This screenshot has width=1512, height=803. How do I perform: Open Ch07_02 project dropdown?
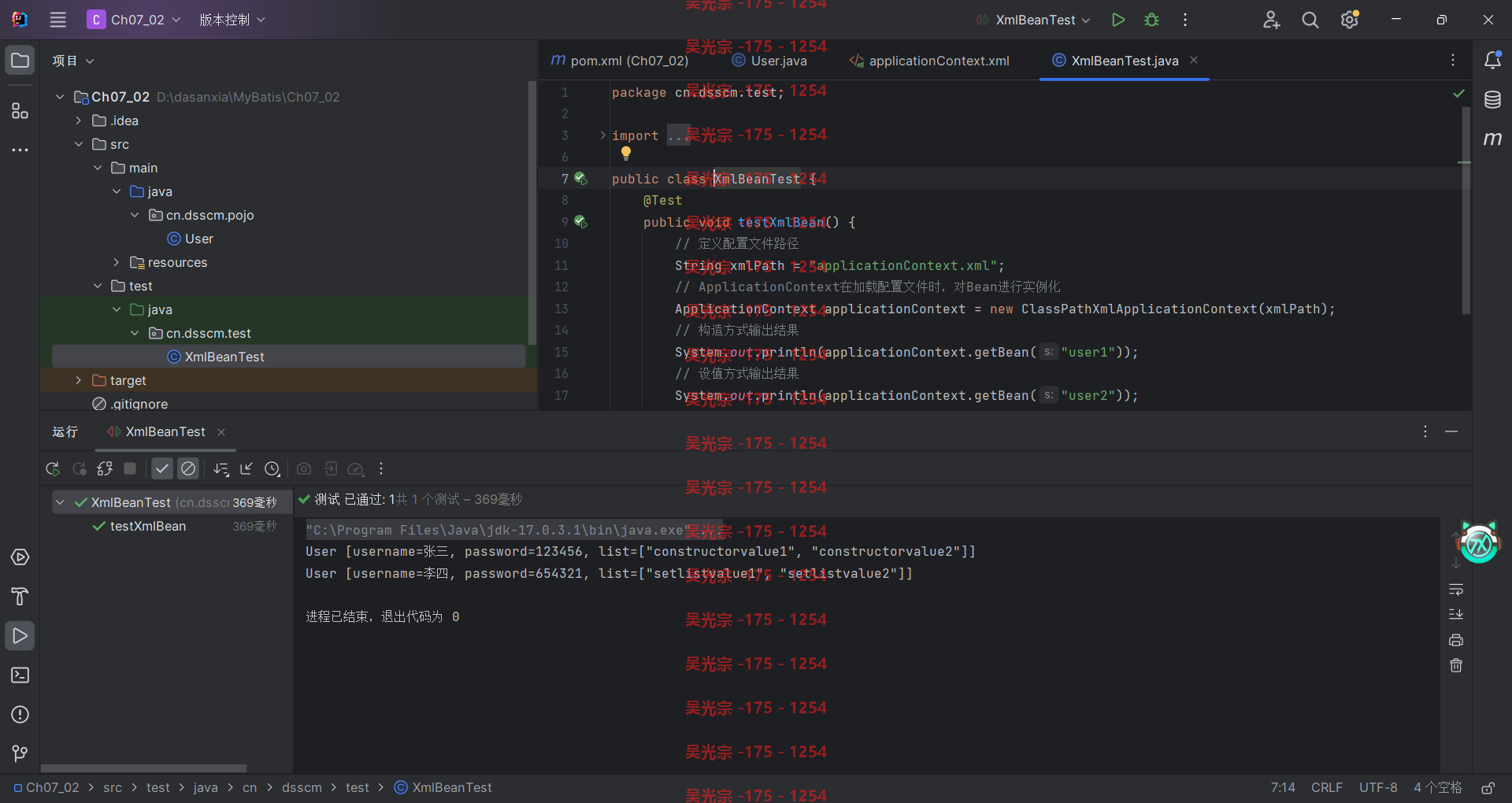135,20
